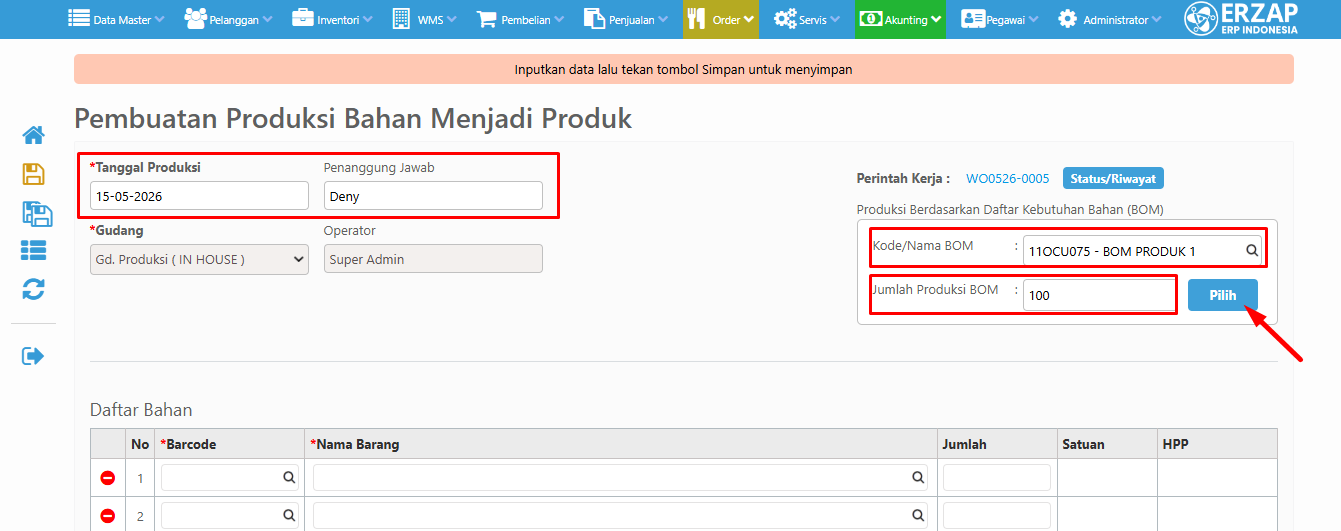Click search magnifier in Kode/Nama BOM field
Screen dimensions: 1341x531
[1251, 251]
